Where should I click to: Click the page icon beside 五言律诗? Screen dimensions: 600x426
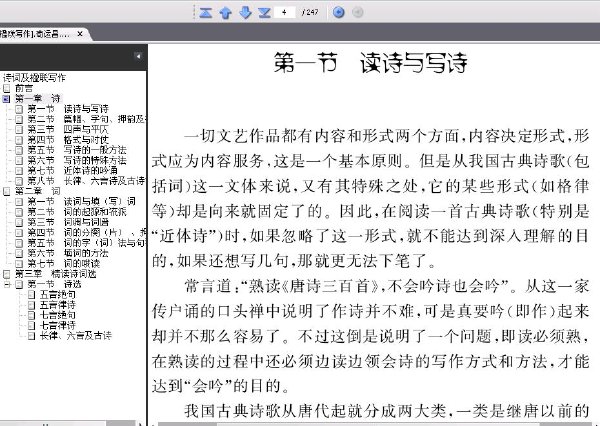click(32, 305)
